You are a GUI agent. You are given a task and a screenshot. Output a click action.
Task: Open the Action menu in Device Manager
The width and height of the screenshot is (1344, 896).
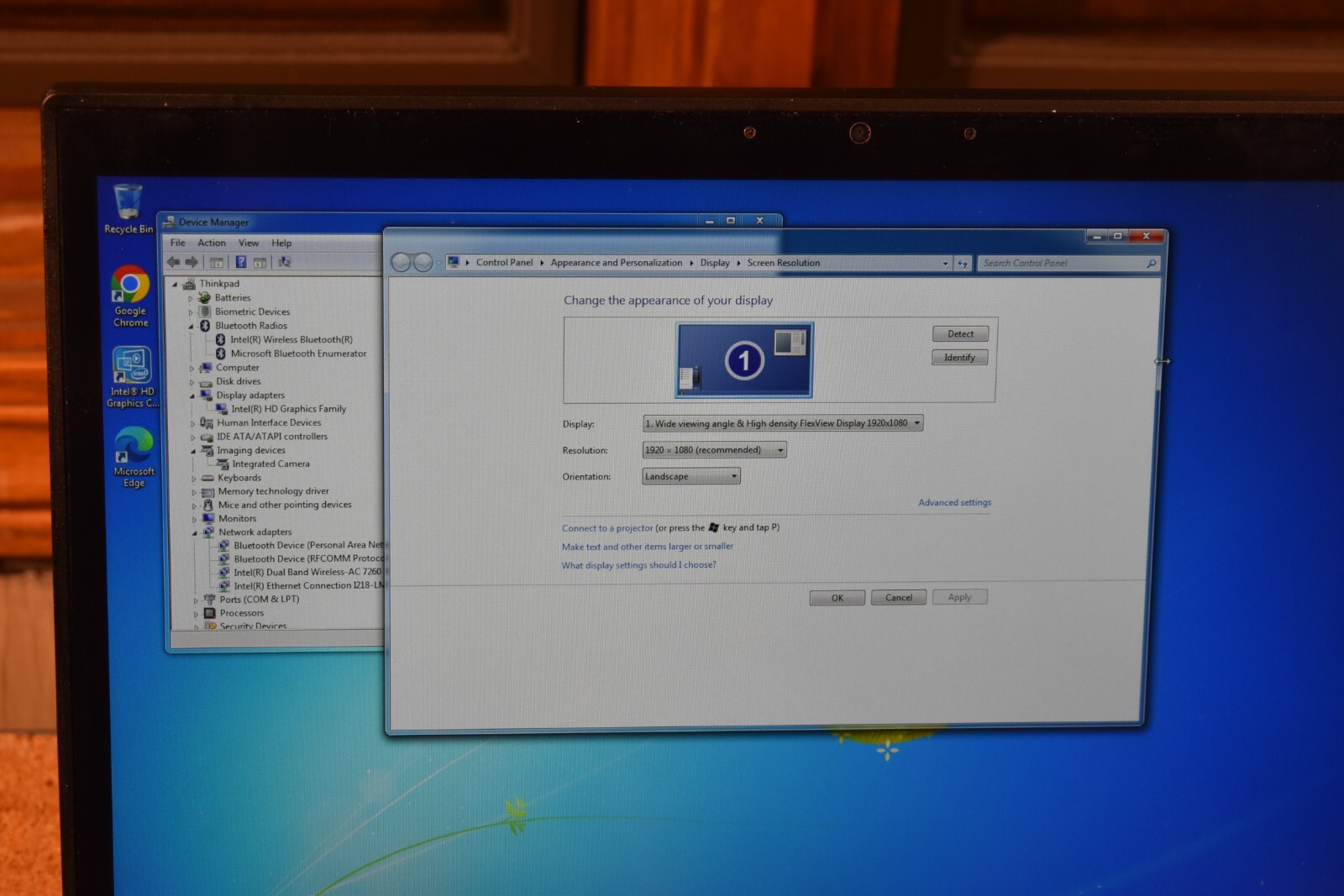[x=212, y=243]
